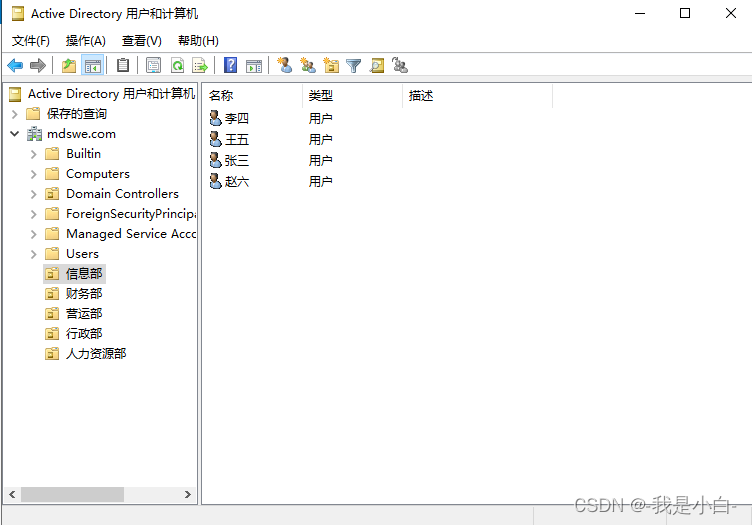Expand the Builtin container

click(x=34, y=154)
